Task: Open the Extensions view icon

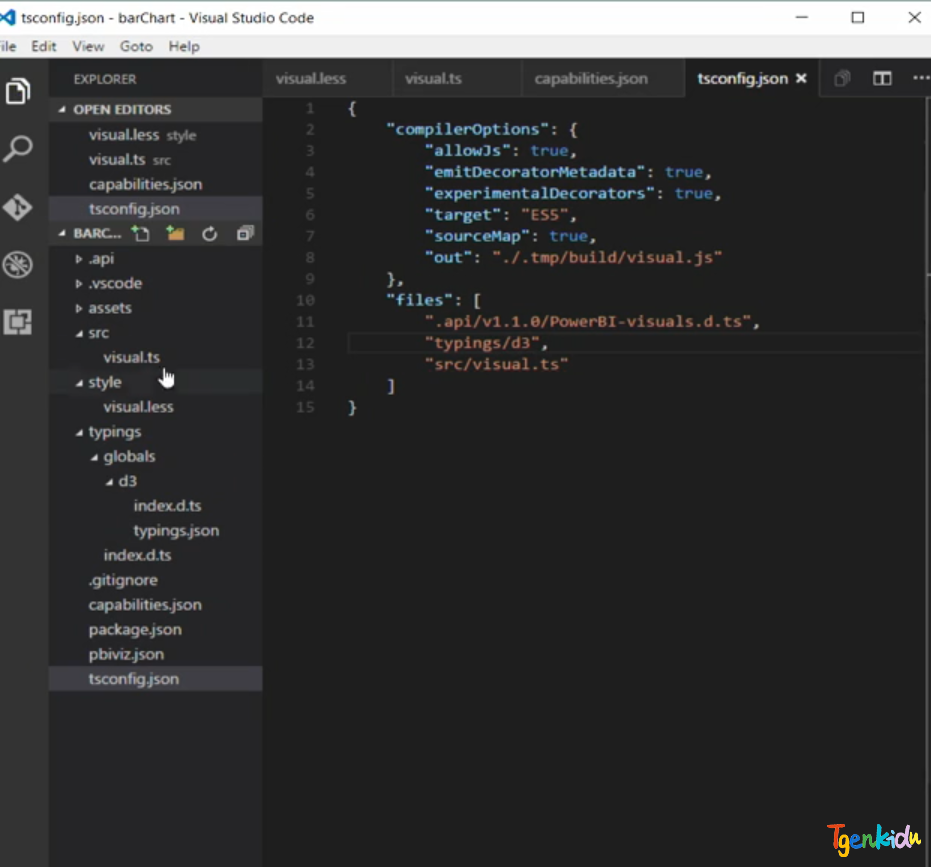Action: (x=18, y=322)
